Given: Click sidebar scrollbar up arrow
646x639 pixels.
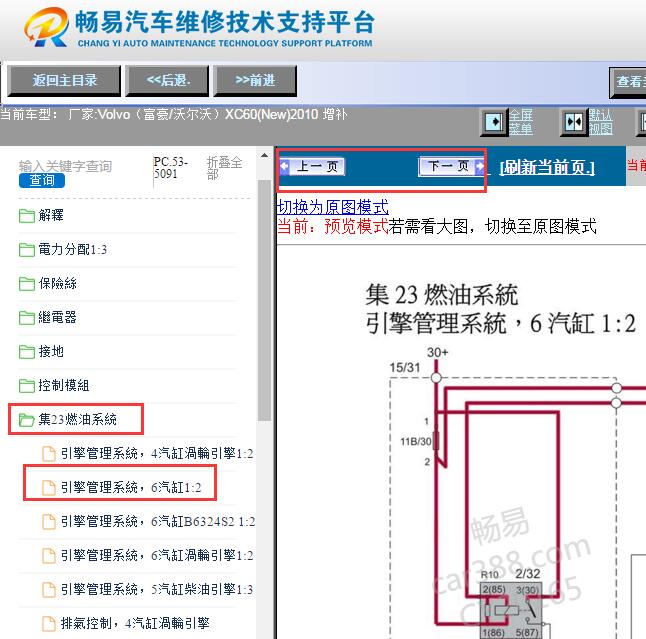Looking at the screenshot, I should tap(264, 156).
